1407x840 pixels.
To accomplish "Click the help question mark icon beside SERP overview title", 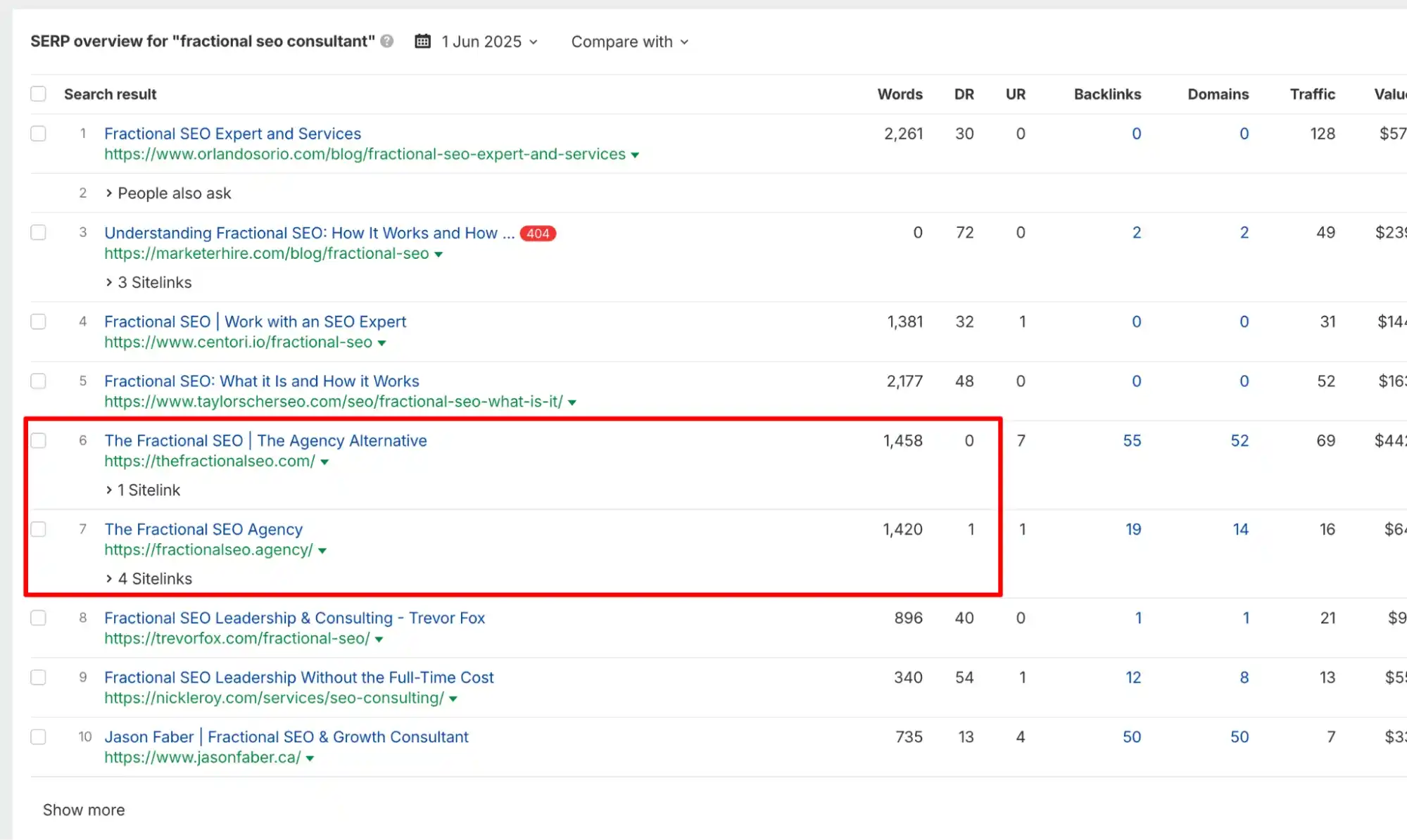I will pyautogui.click(x=386, y=42).
